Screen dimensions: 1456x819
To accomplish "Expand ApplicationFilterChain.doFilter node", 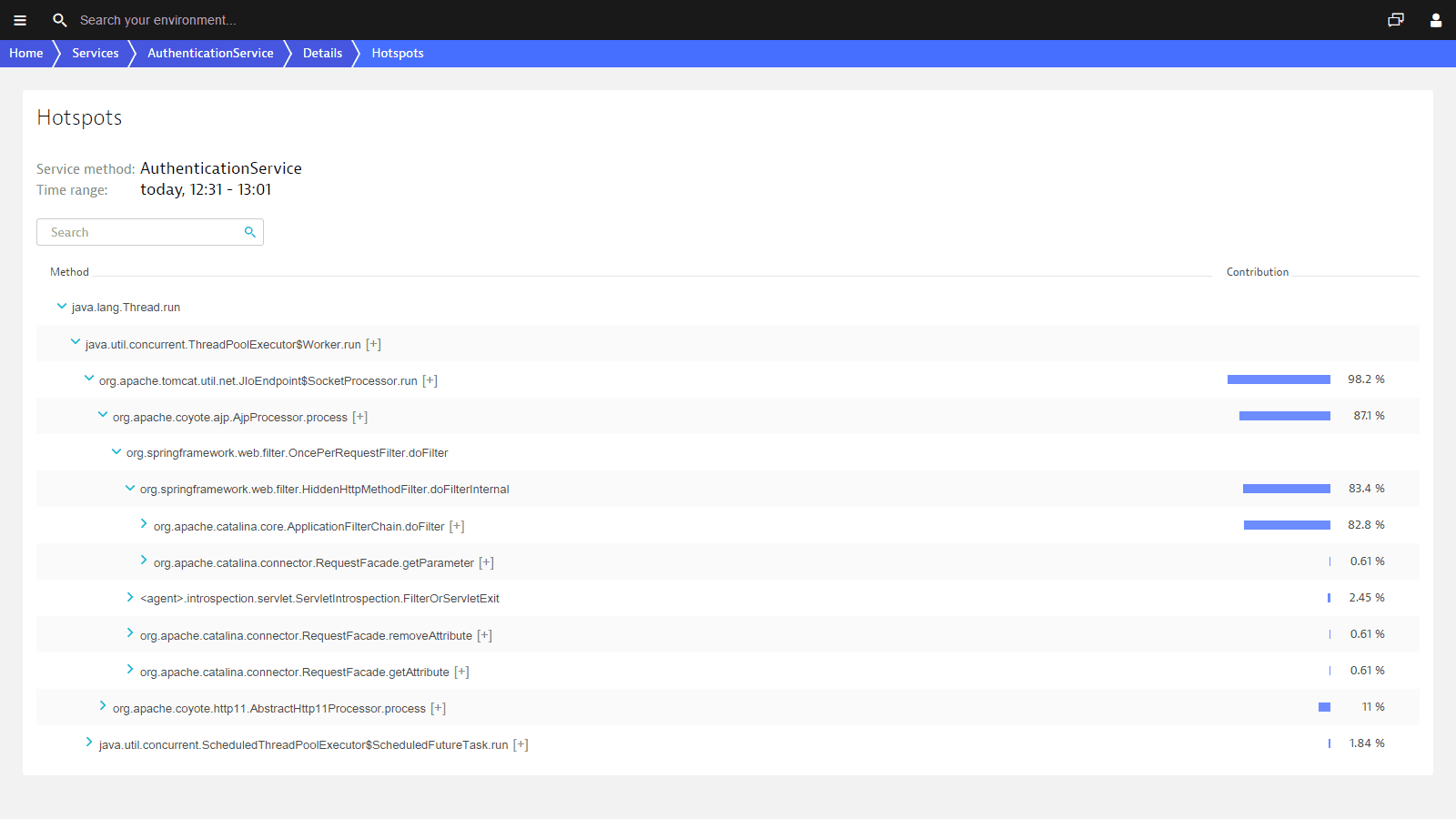I will (x=144, y=524).
